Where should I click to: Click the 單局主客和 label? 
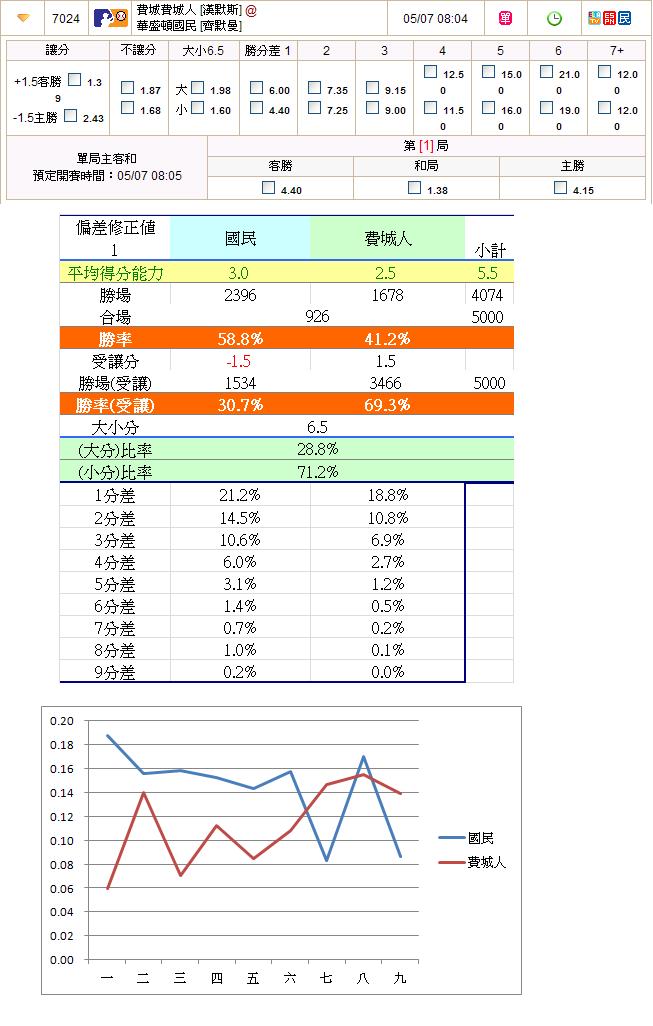[x=107, y=158]
